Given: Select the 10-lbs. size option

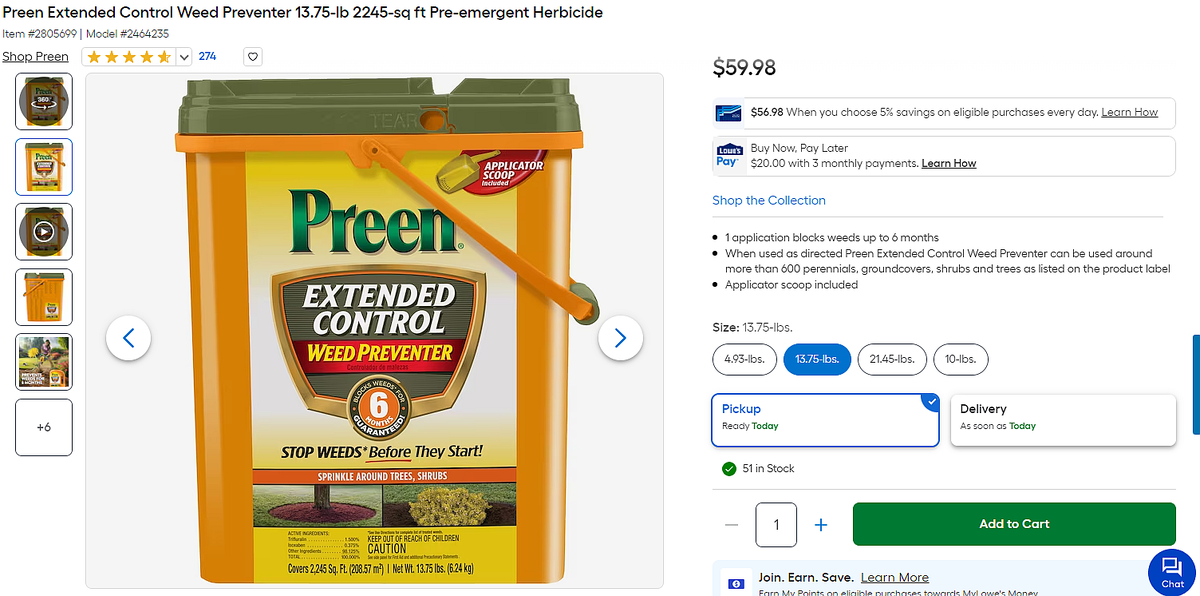Looking at the screenshot, I should click(x=961, y=359).
